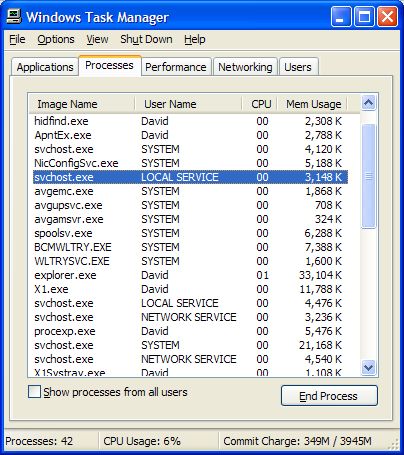This screenshot has height=455, width=404.
Task: Click the scrollbar down arrow
Action: (x=369, y=368)
